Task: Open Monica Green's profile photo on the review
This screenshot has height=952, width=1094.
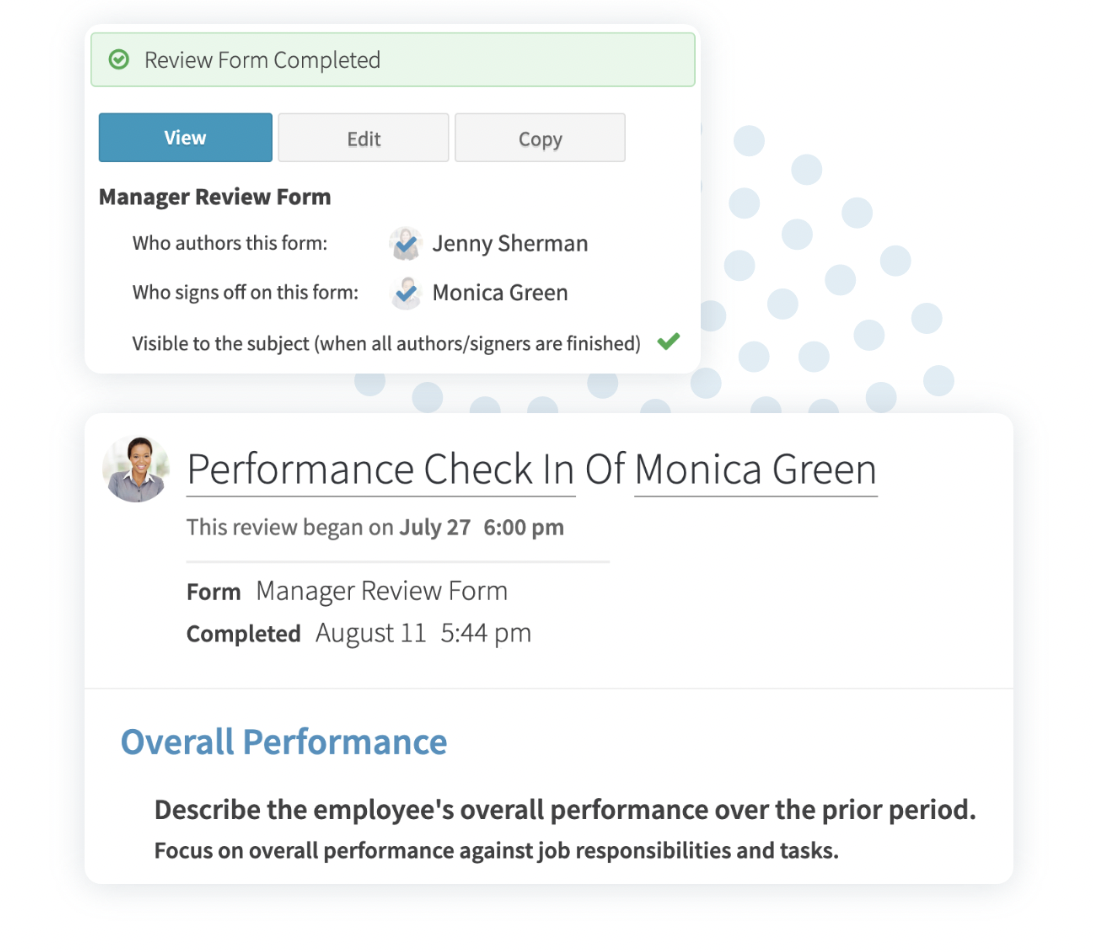Action: click(x=137, y=468)
